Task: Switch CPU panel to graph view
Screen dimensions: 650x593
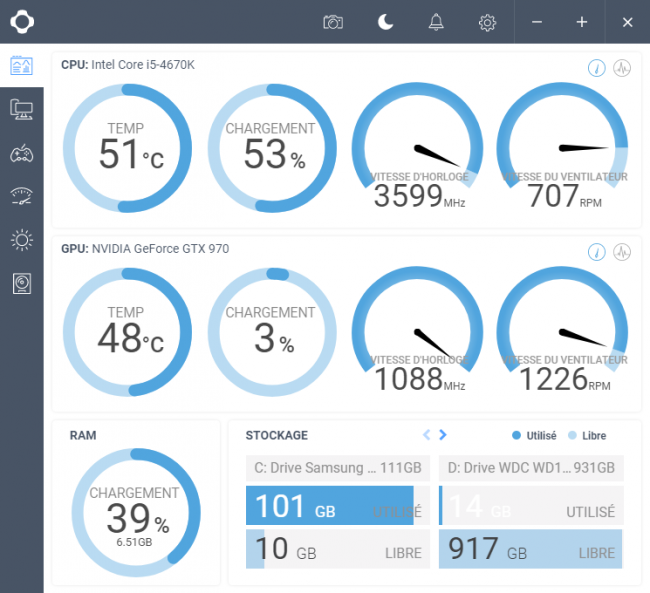Action: coord(622,68)
